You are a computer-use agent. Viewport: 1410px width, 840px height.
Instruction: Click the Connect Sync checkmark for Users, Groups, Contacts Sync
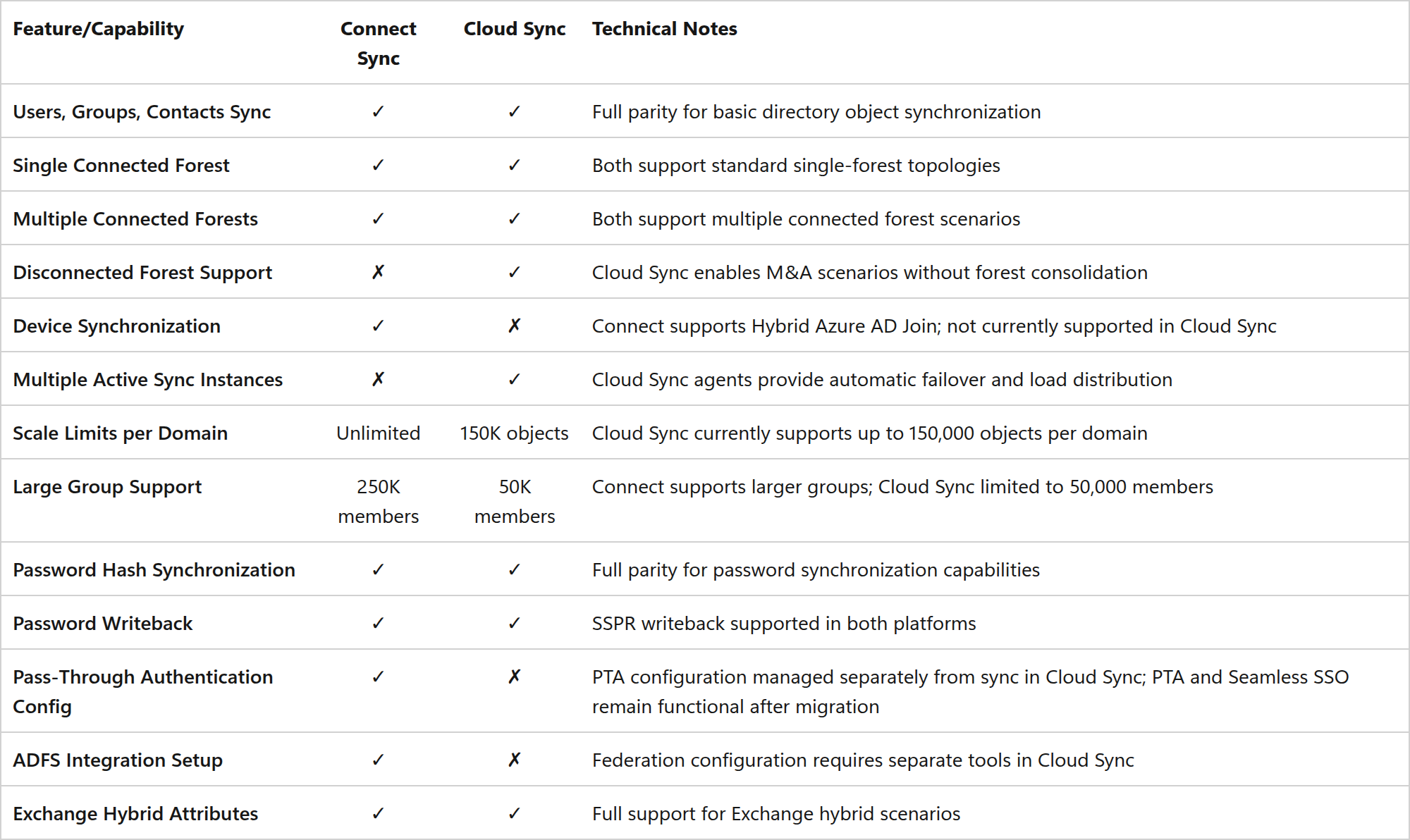pyautogui.click(x=379, y=111)
